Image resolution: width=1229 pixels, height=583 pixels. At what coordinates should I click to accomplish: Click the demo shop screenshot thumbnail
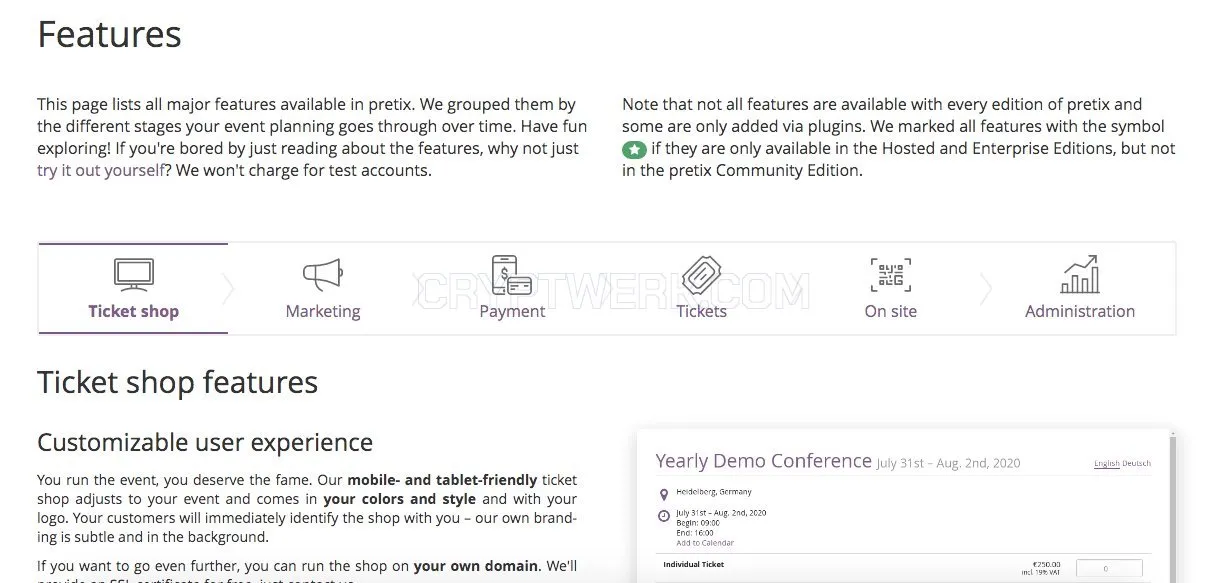(x=906, y=506)
